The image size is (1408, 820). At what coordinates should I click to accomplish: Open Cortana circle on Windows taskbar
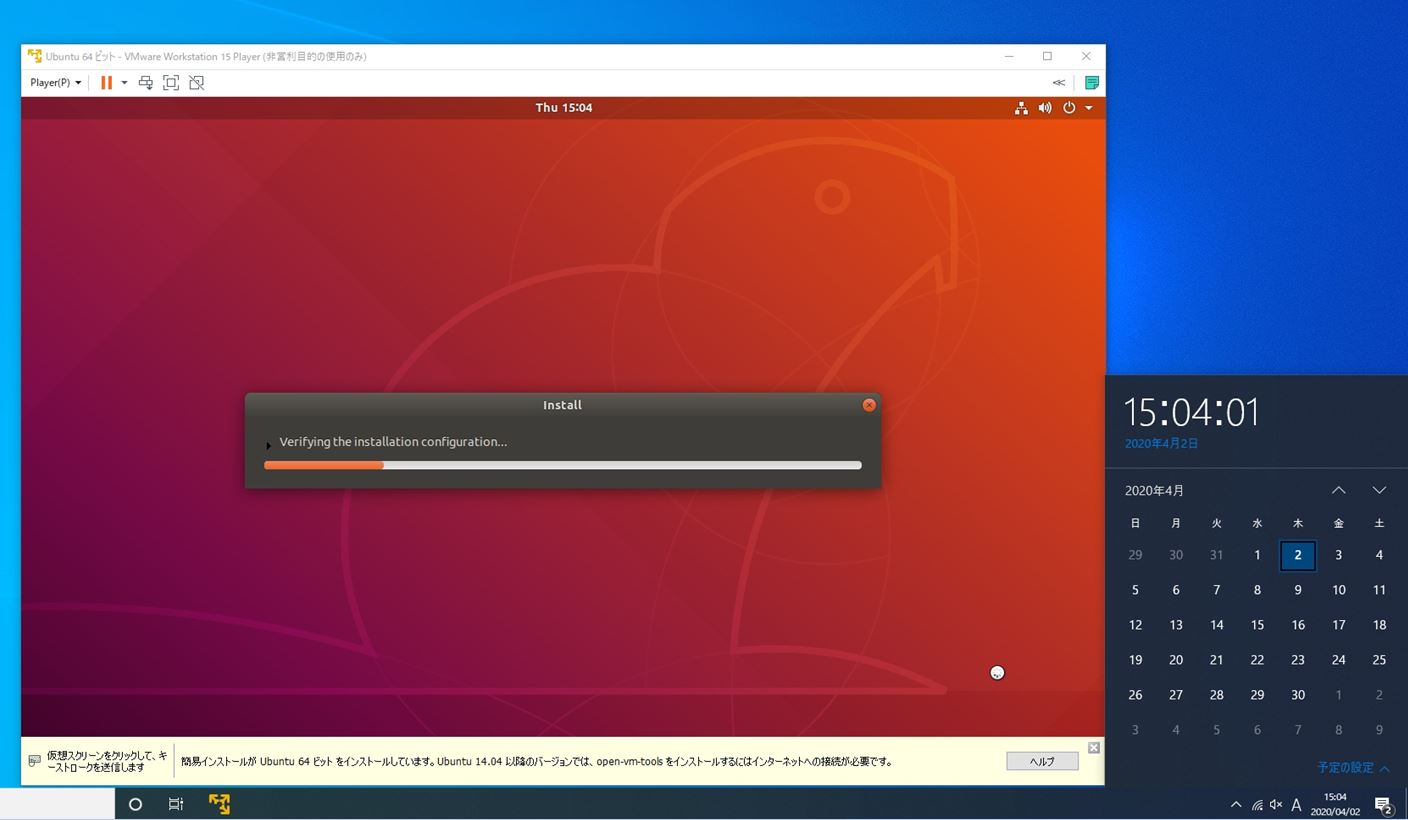tap(135, 804)
